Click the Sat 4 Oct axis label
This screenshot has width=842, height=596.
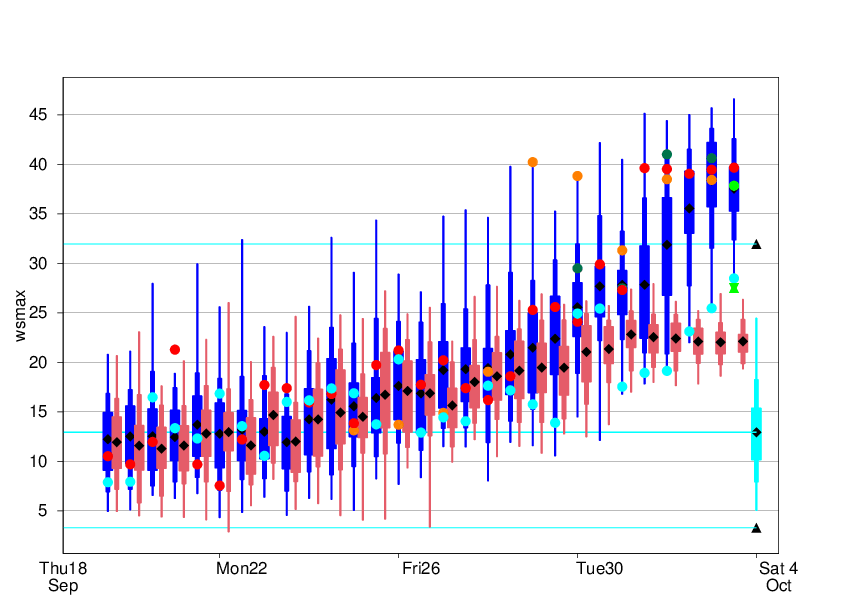point(770,577)
